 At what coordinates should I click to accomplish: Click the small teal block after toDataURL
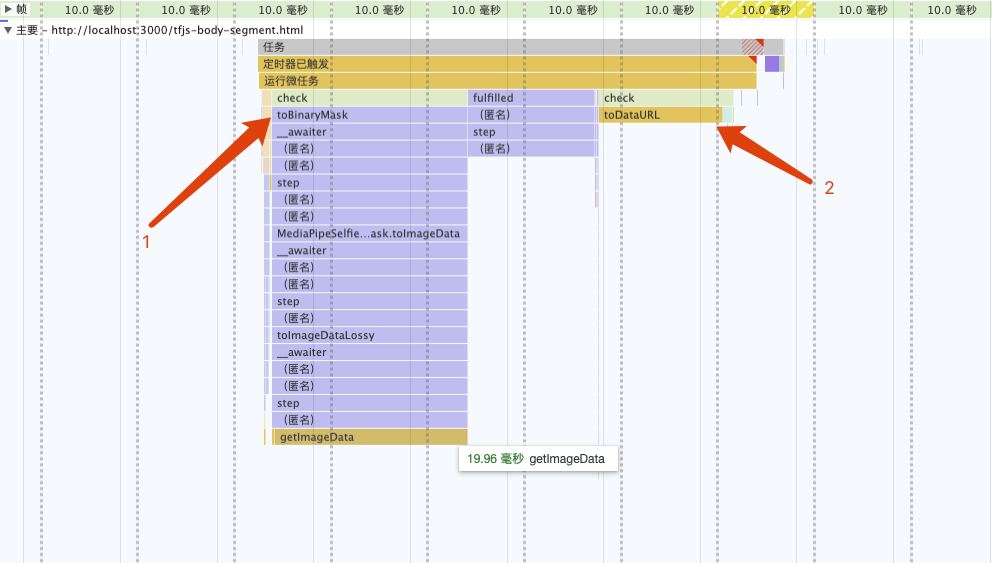pos(728,115)
